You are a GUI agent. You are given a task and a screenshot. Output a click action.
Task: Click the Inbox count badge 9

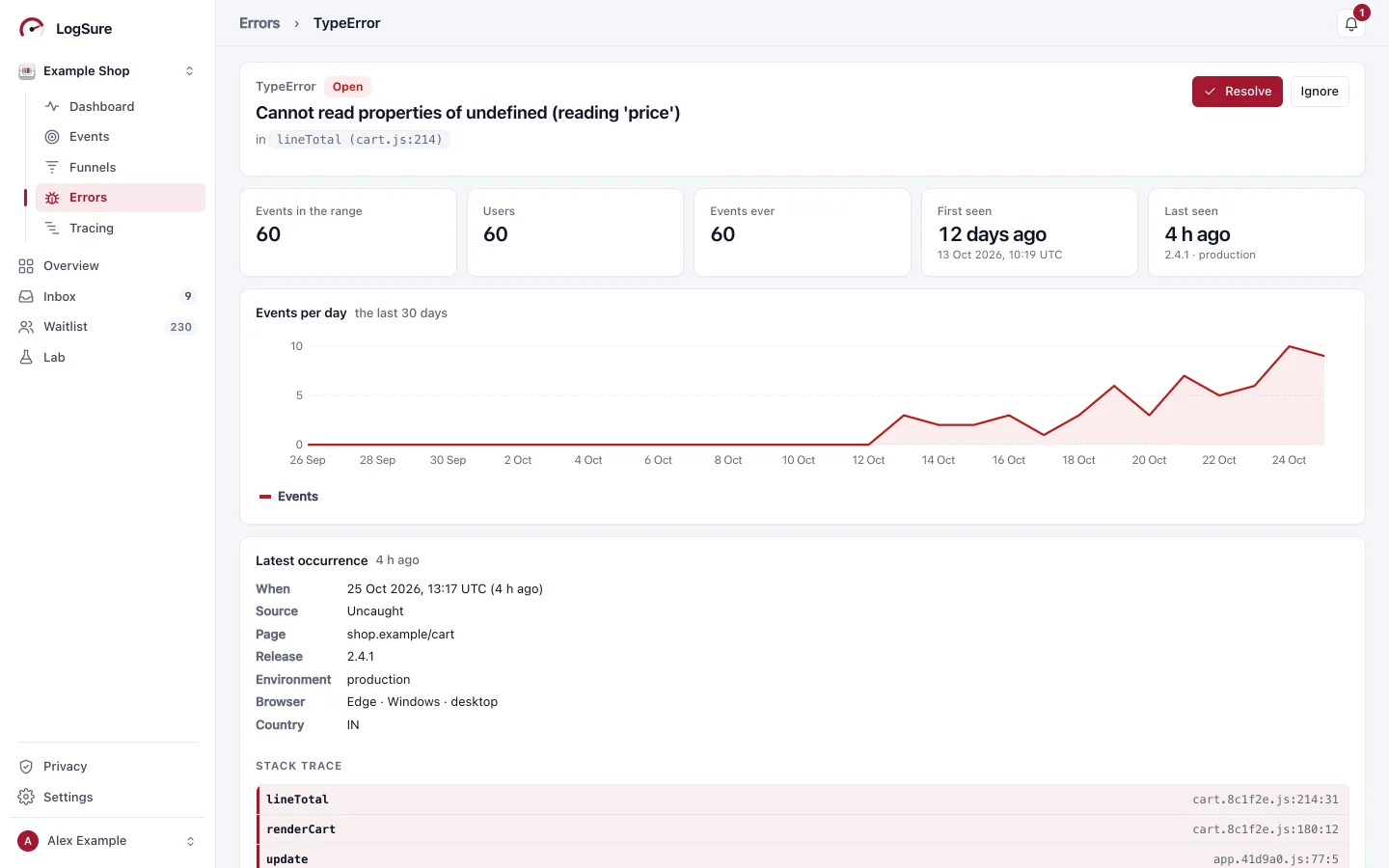pyautogui.click(x=188, y=297)
